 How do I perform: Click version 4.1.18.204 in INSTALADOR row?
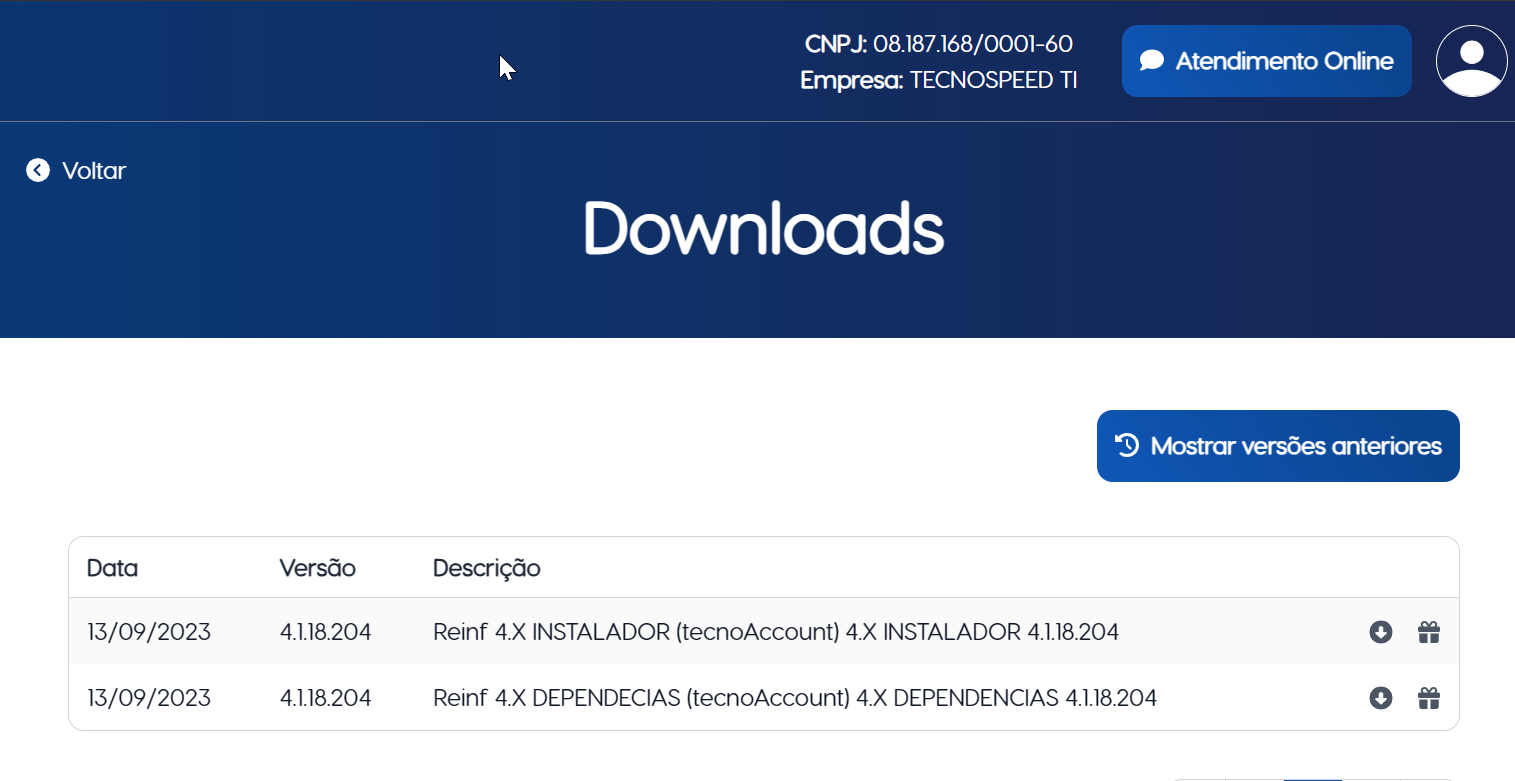point(326,632)
